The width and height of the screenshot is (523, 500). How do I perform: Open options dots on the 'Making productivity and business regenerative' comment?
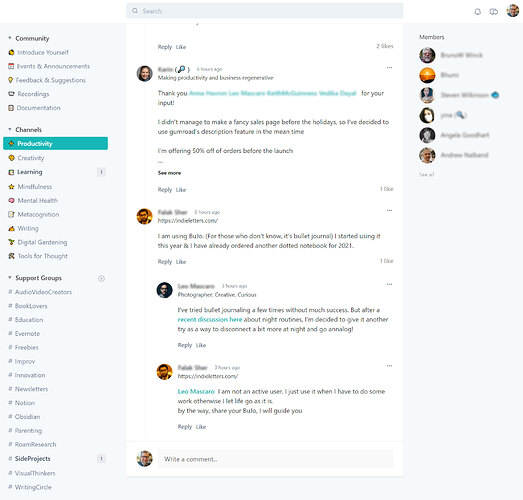tap(389, 68)
